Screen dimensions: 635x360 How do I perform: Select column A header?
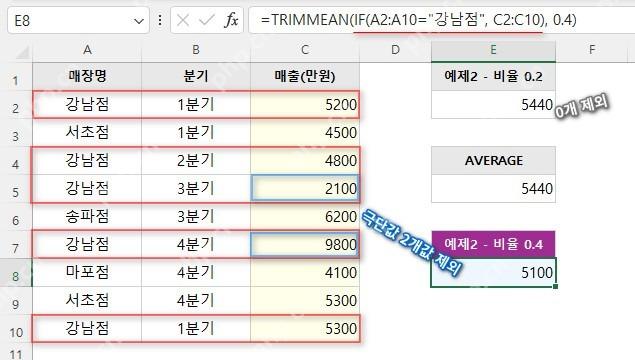87,50
